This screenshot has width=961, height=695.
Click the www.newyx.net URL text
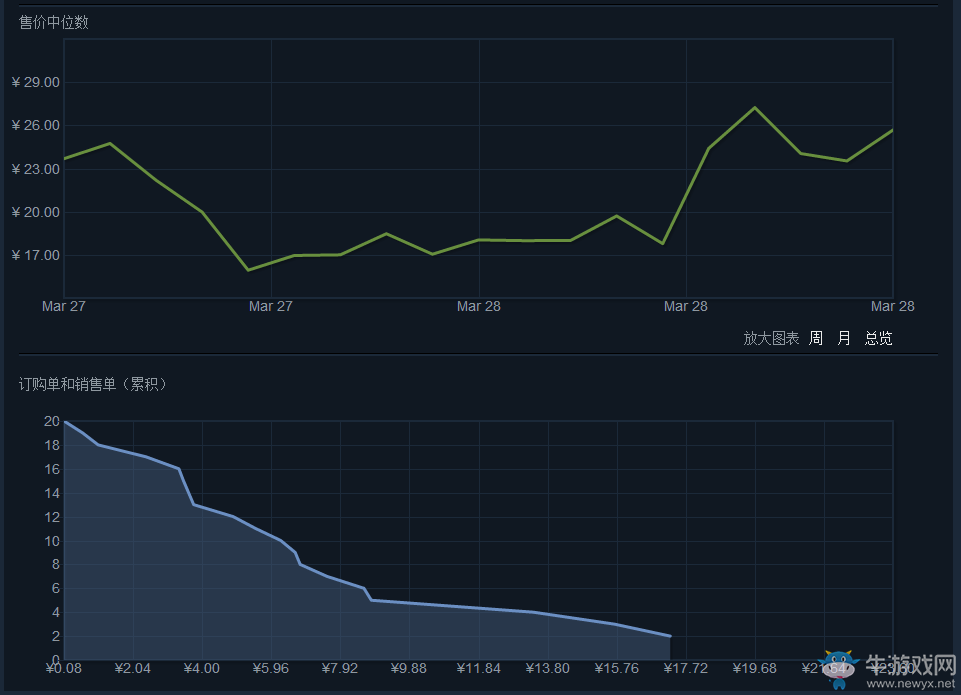[x=910, y=685]
